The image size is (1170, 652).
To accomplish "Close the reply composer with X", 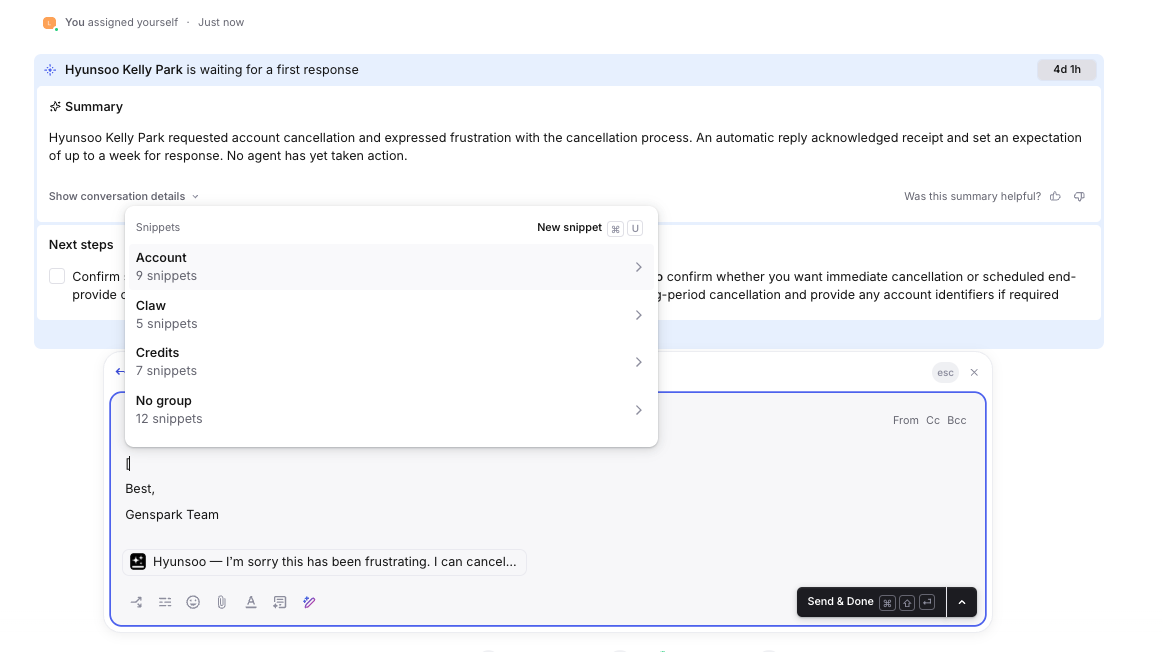I will click(x=974, y=372).
